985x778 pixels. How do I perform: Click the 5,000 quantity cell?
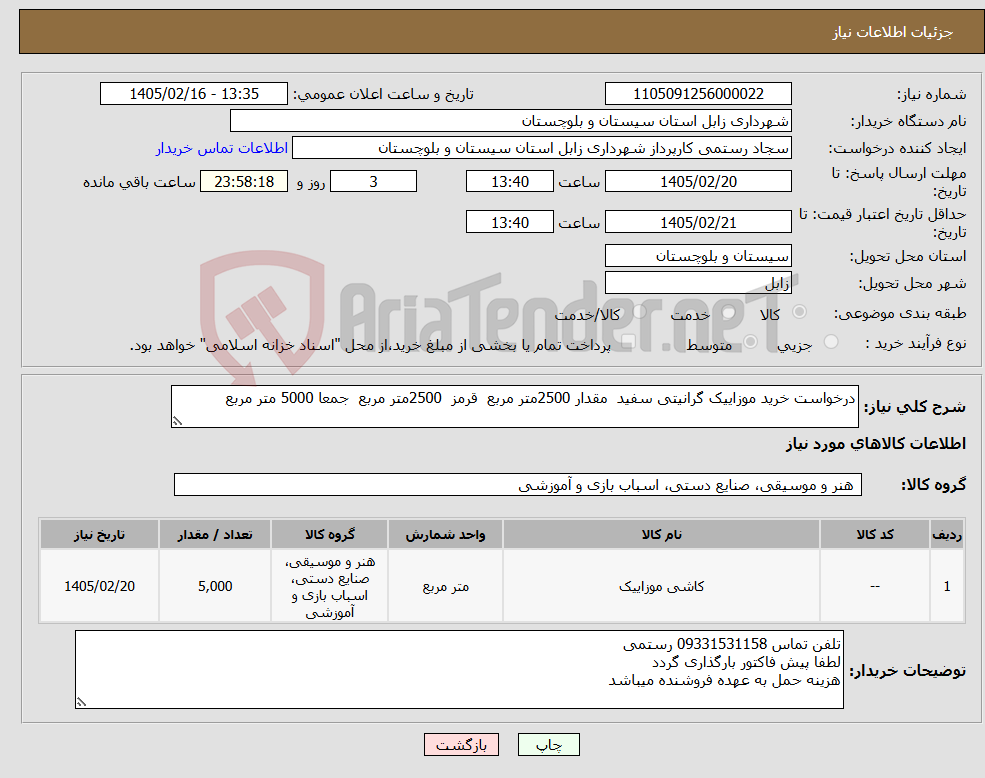[x=214, y=586]
